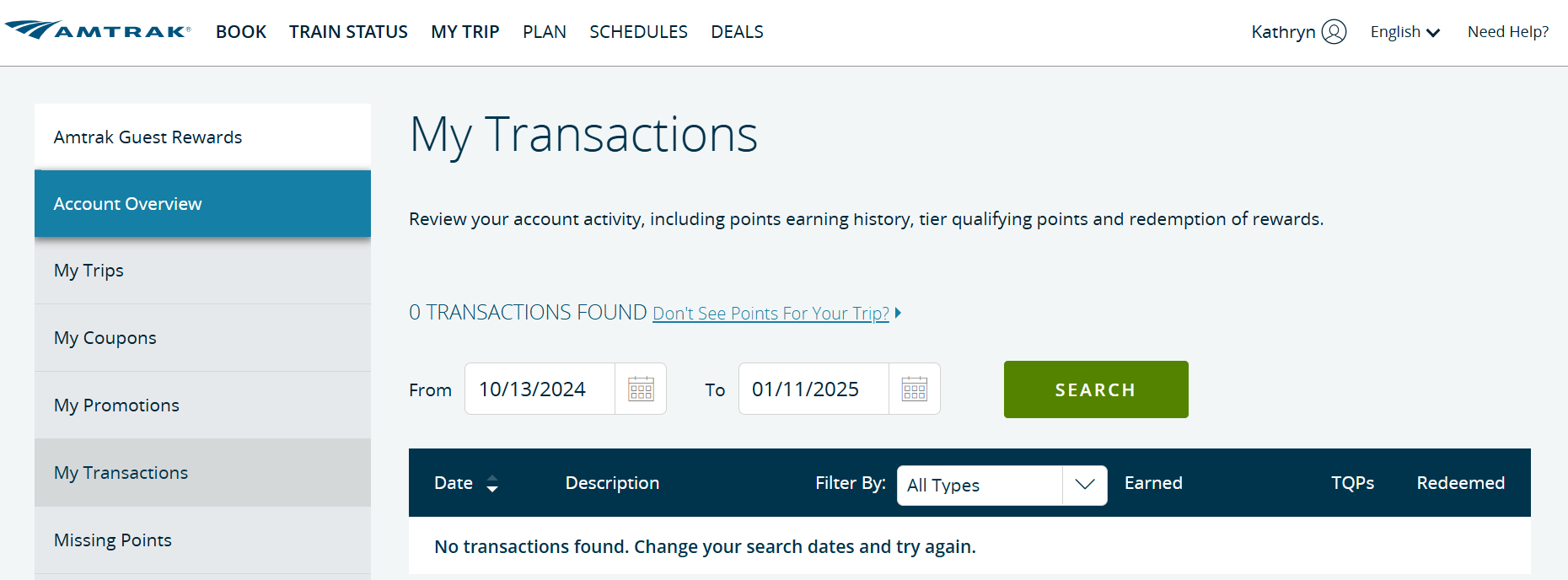The height and width of the screenshot is (580, 1568).
Task: Open the calendar picker for the From date
Action: point(640,389)
